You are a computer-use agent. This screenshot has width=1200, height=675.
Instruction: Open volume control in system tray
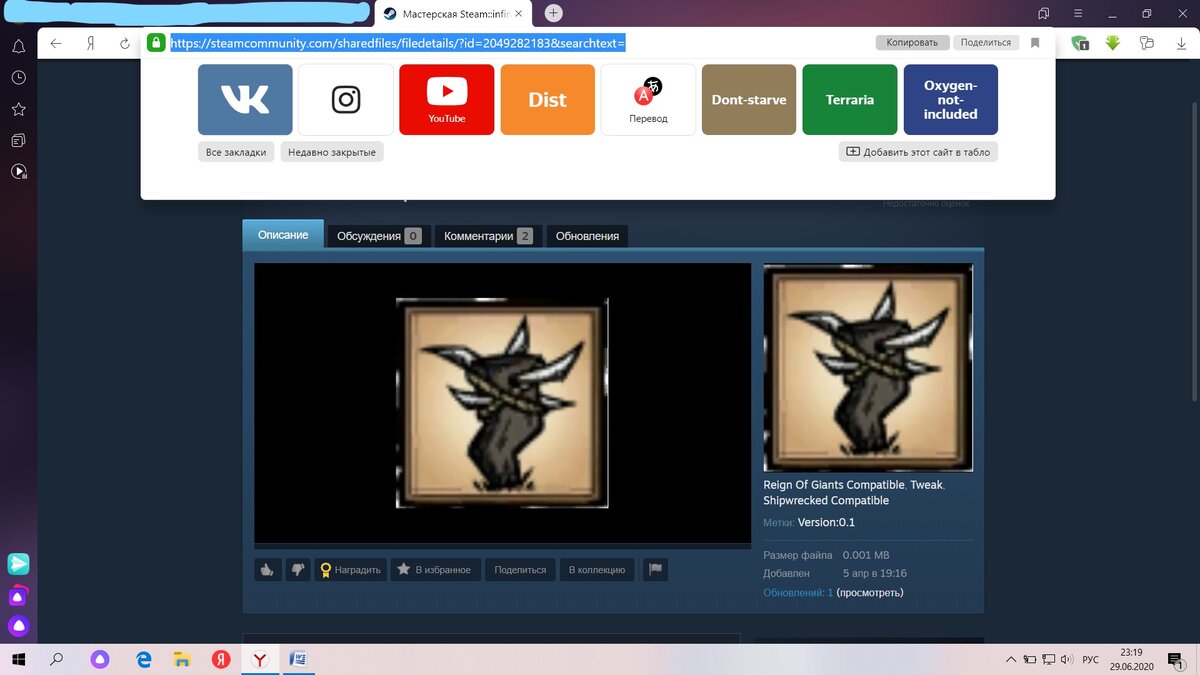tap(1065, 659)
